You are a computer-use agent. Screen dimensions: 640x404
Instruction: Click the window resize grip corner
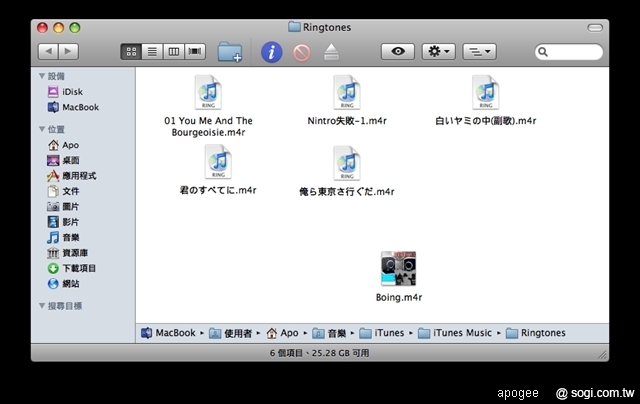[602, 355]
